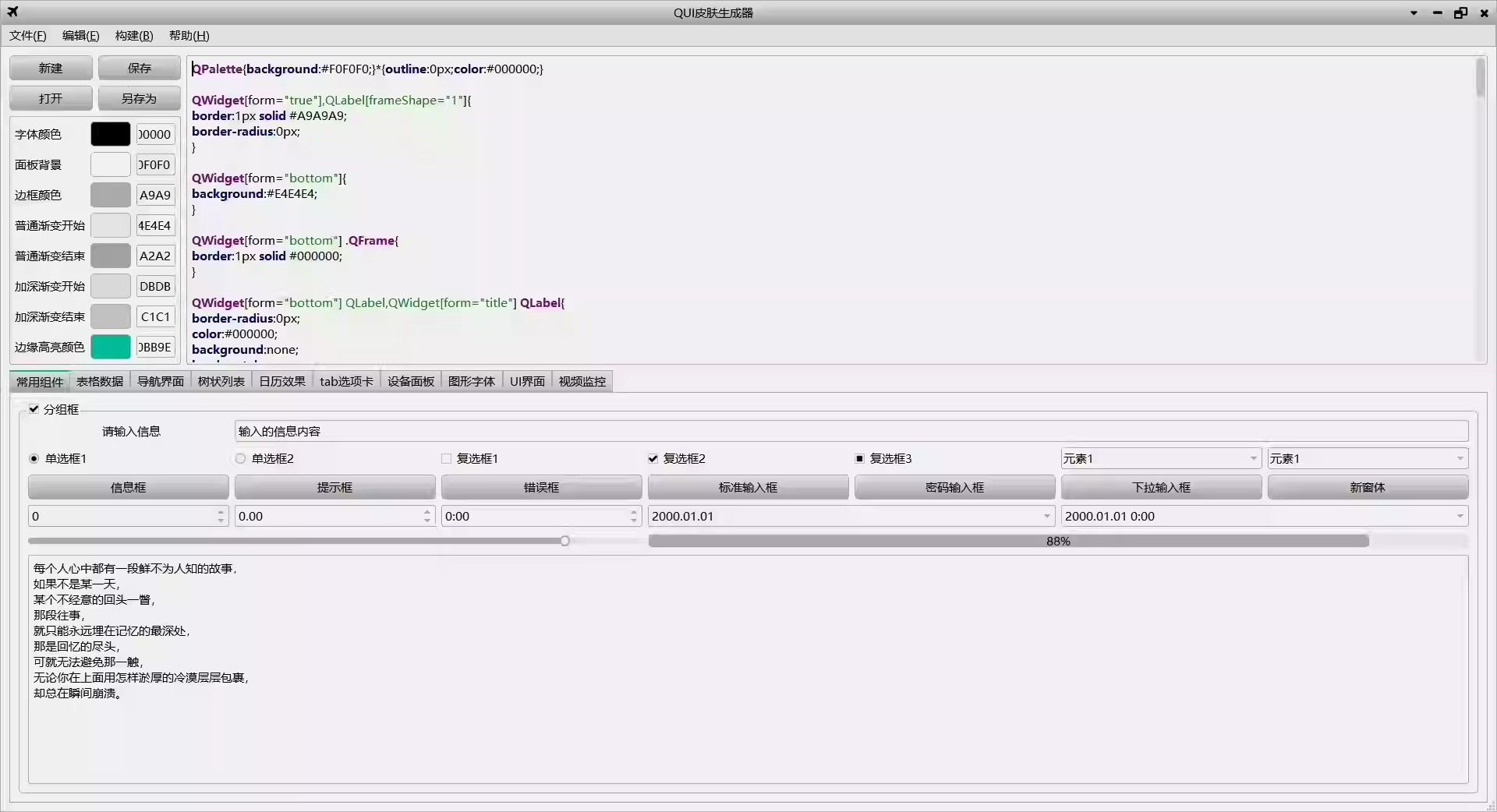Select the 单选框1 radio button
The height and width of the screenshot is (812, 1497).
pos(34,458)
